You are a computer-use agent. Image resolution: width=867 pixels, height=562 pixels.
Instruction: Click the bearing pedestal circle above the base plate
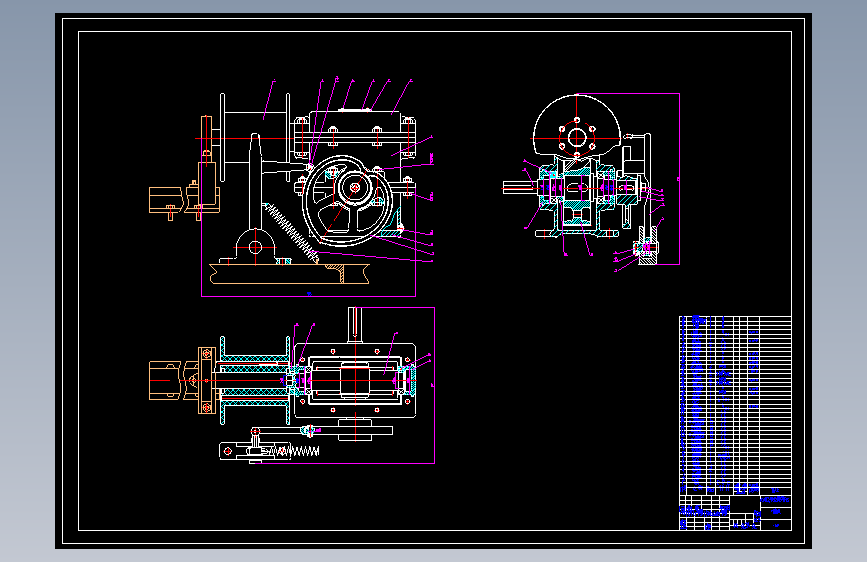(x=255, y=247)
